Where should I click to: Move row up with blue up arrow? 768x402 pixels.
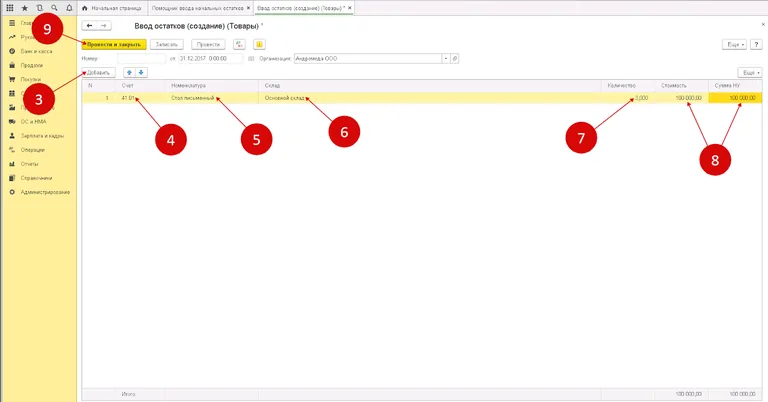tap(127, 73)
